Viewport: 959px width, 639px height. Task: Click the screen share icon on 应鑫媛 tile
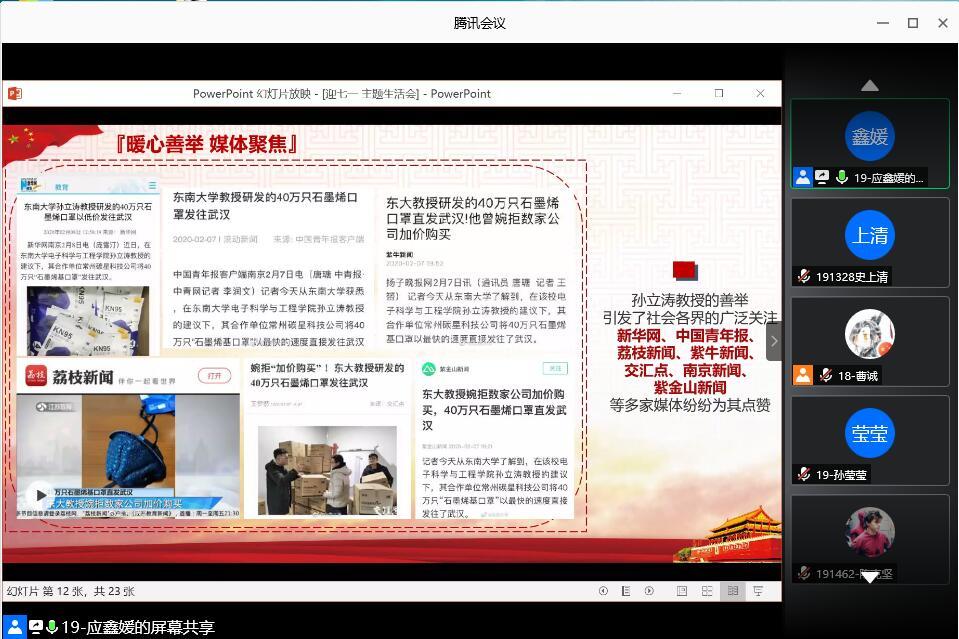point(822,177)
